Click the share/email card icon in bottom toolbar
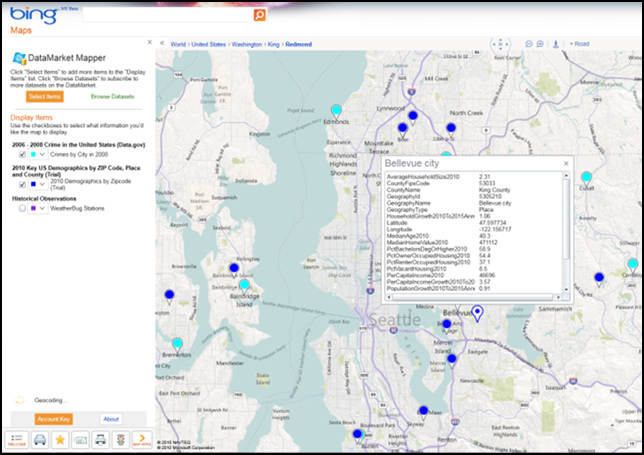 coord(80,440)
